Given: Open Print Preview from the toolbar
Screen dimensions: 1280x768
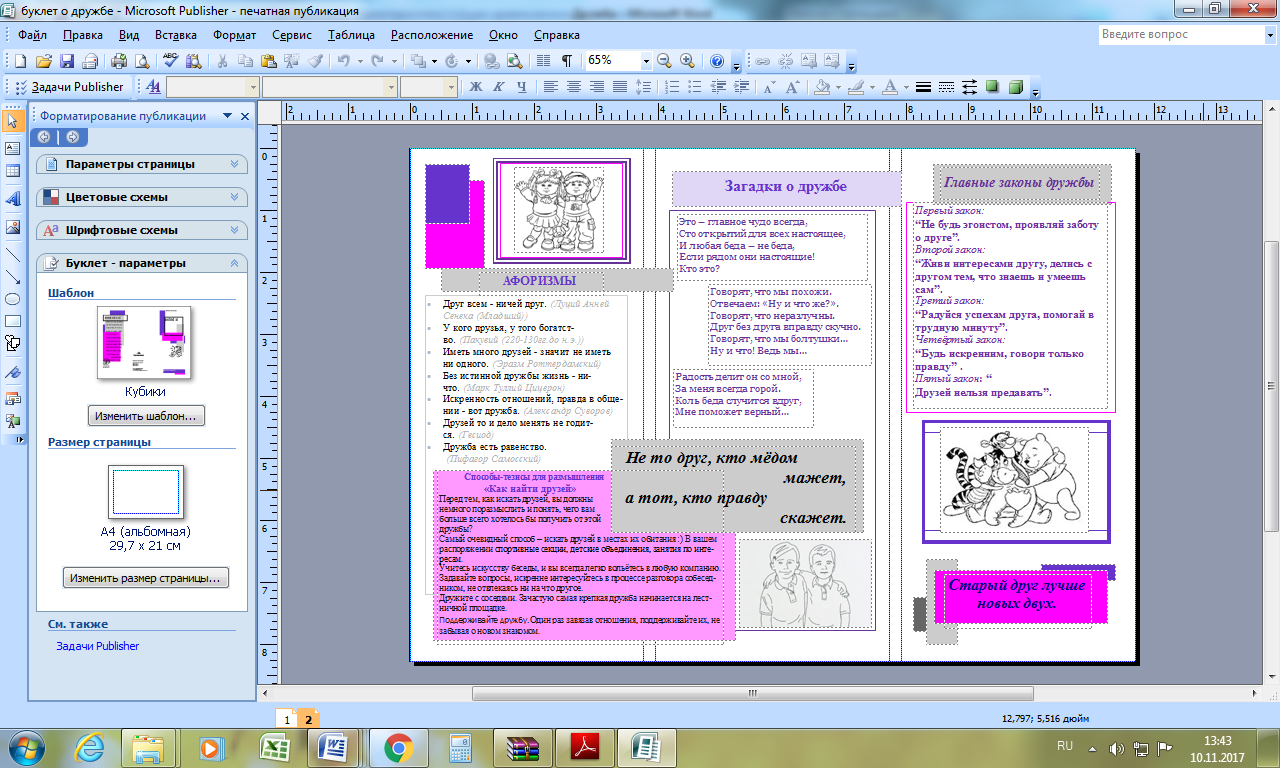Looking at the screenshot, I should [143, 61].
